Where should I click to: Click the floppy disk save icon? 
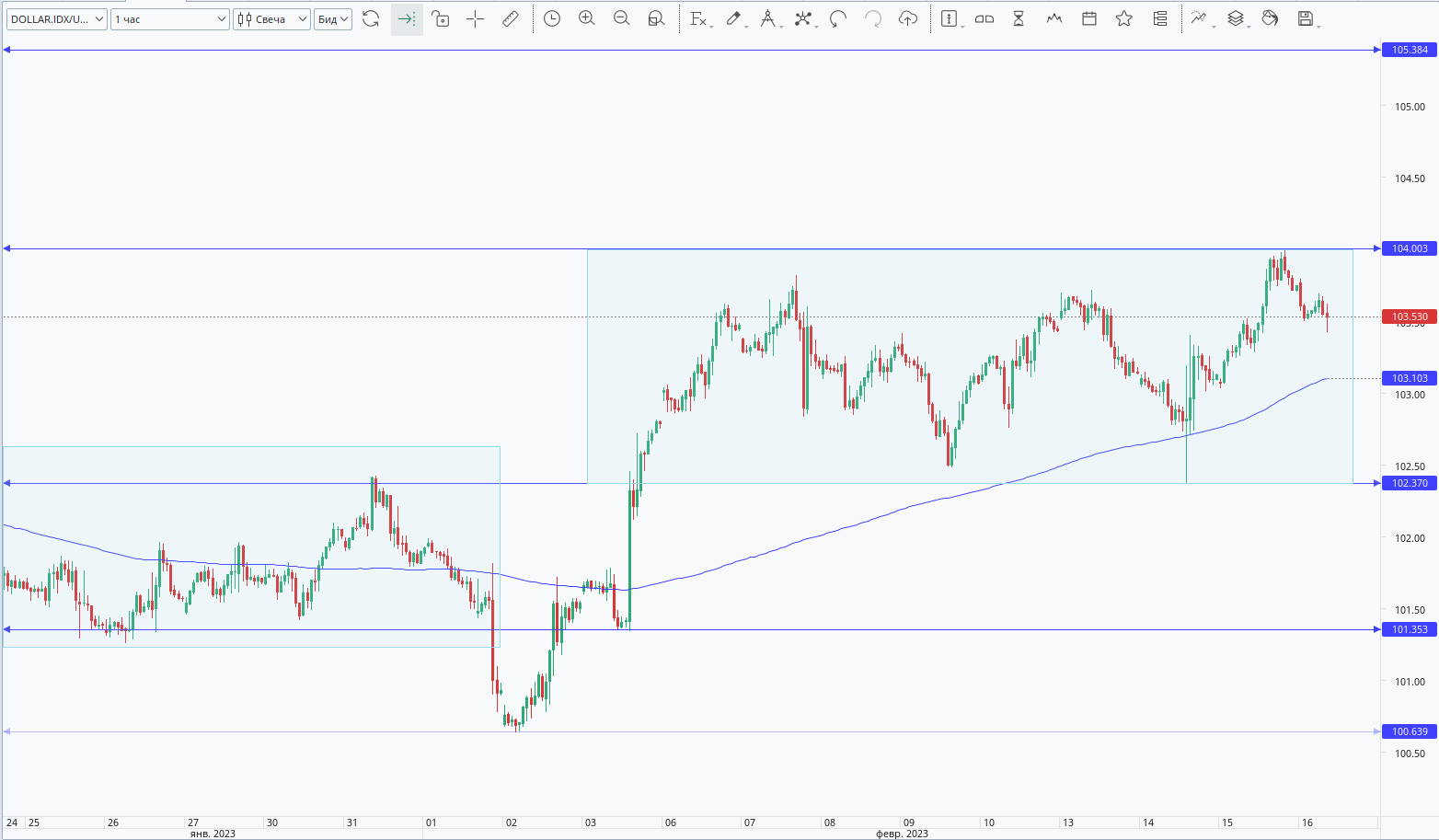pos(1306,18)
